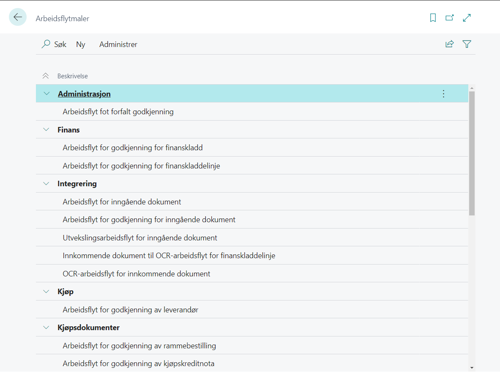This screenshot has width=500, height=374.
Task: Open page in new window icon
Action: pos(450,18)
